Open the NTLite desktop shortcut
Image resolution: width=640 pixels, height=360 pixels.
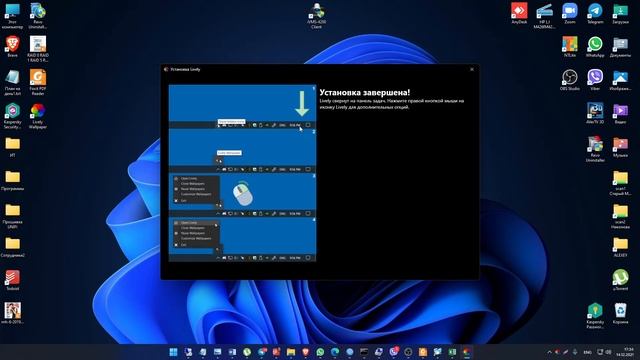[x=569, y=47]
